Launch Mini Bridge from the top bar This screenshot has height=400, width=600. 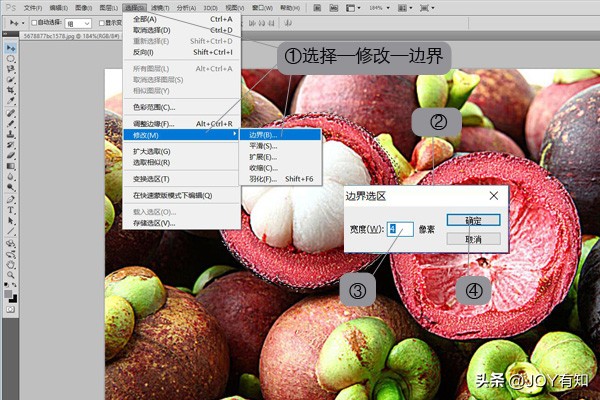point(334,8)
